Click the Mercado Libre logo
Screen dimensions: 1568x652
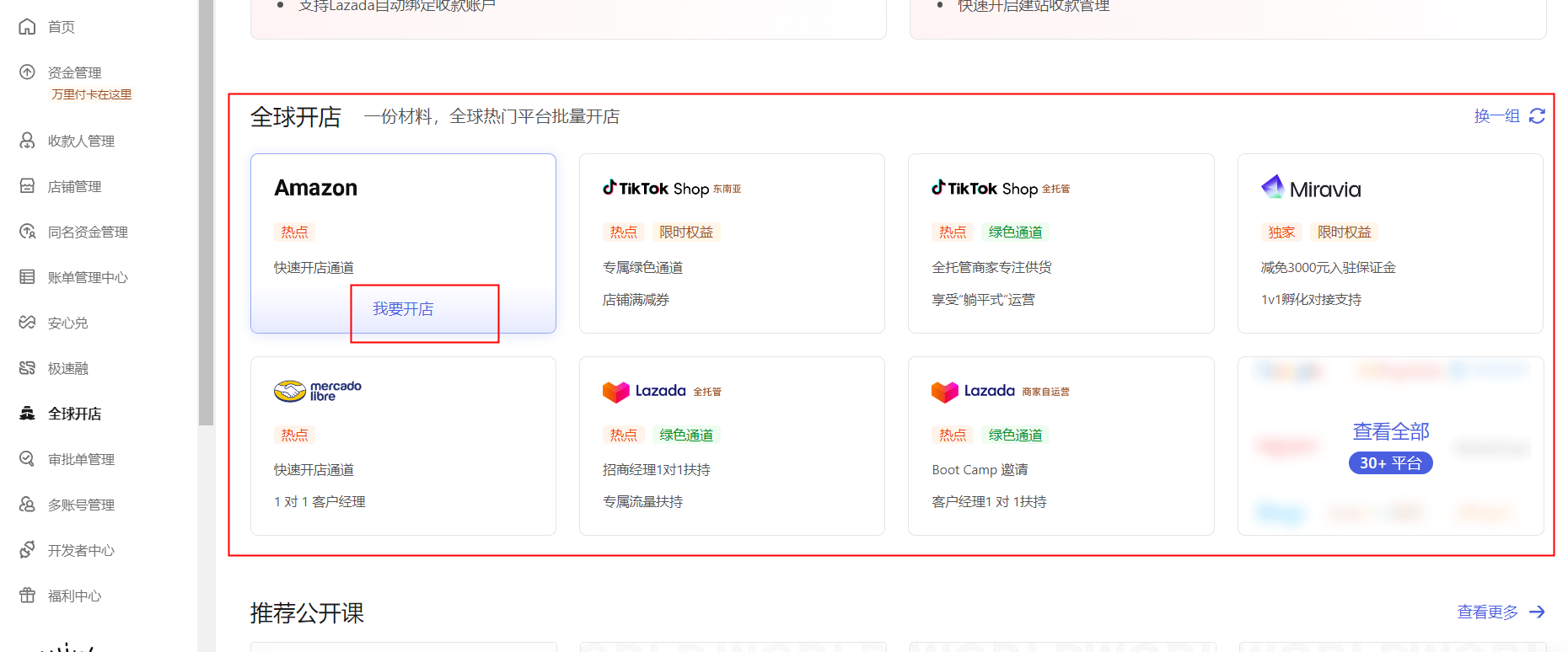tap(318, 391)
